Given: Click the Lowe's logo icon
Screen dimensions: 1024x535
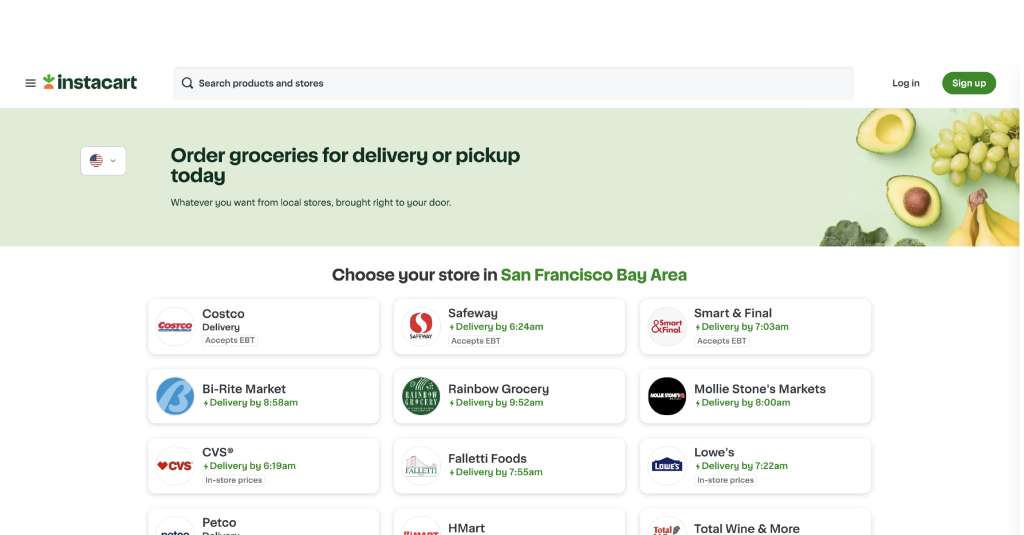Looking at the screenshot, I should pyautogui.click(x=667, y=466).
